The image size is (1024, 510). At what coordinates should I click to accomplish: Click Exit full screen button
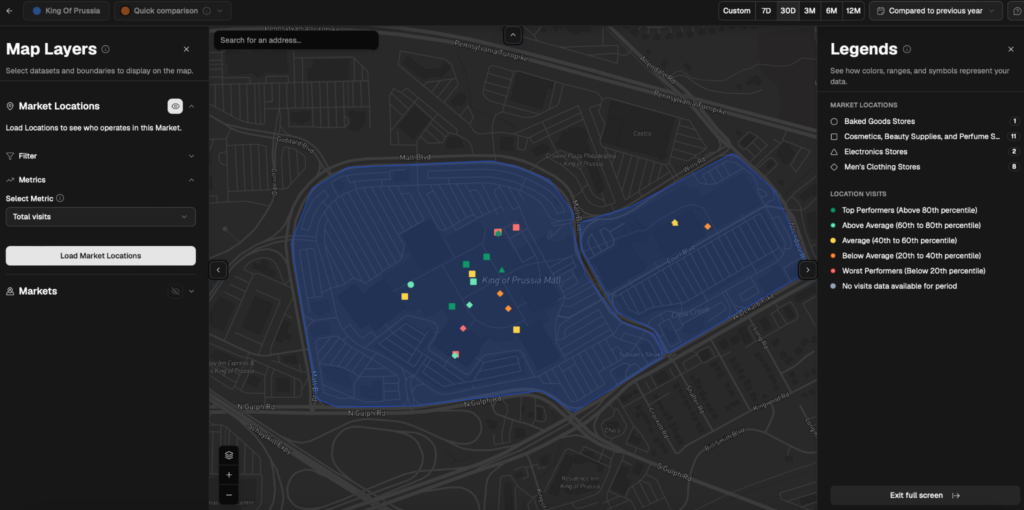click(925, 495)
